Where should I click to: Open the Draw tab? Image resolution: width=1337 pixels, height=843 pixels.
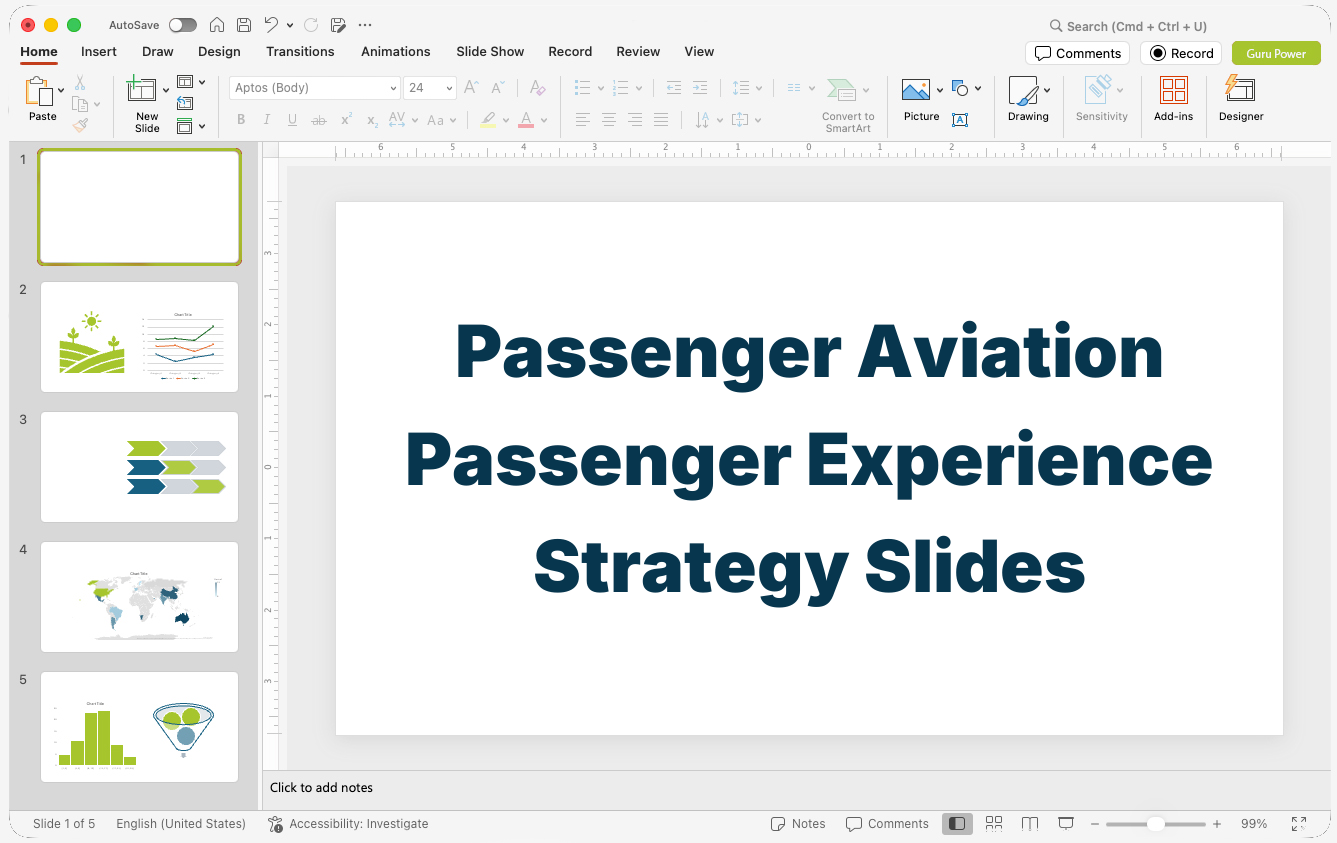(157, 51)
